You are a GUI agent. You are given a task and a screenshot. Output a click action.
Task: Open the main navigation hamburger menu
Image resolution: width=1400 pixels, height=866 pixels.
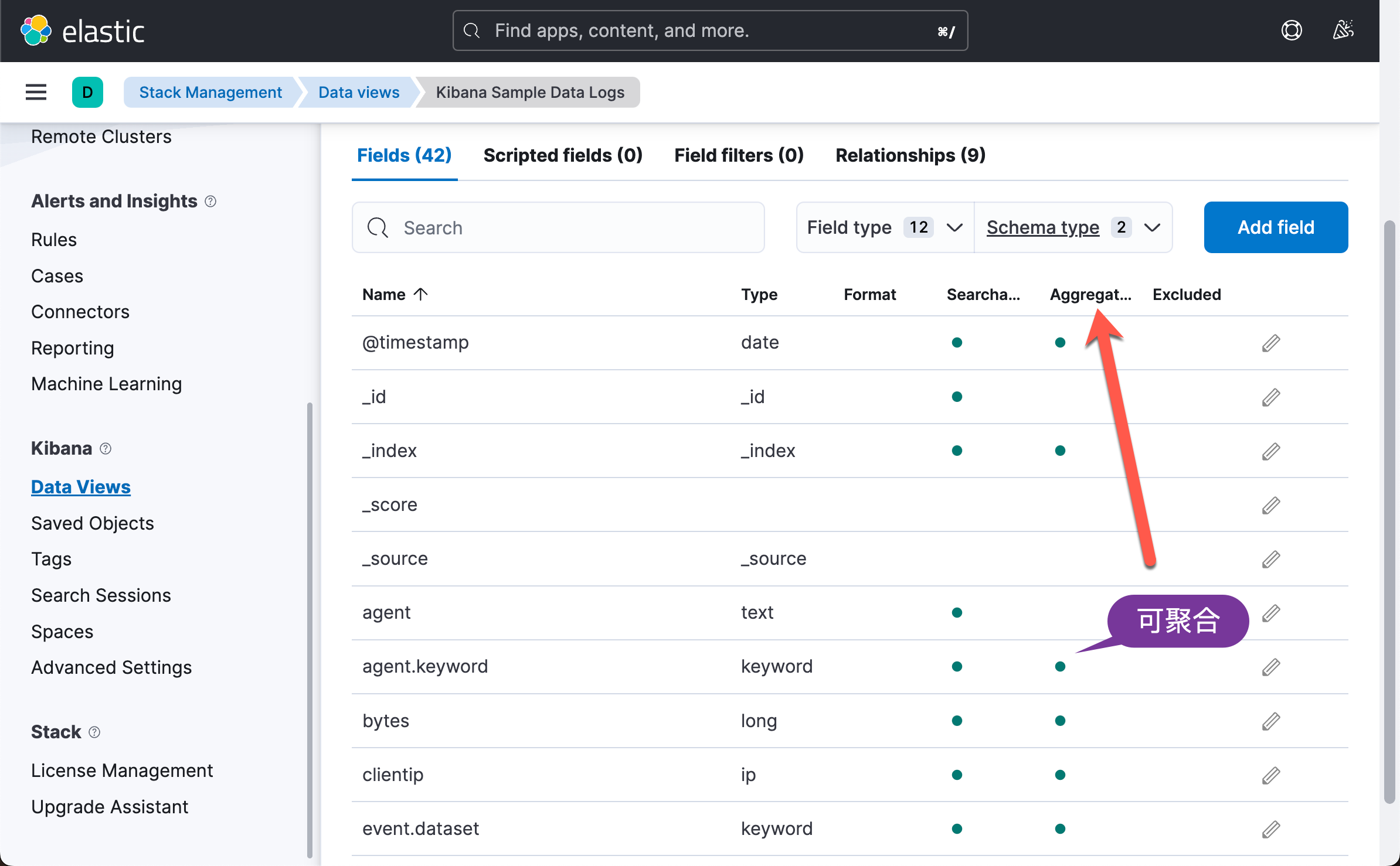pyautogui.click(x=35, y=92)
